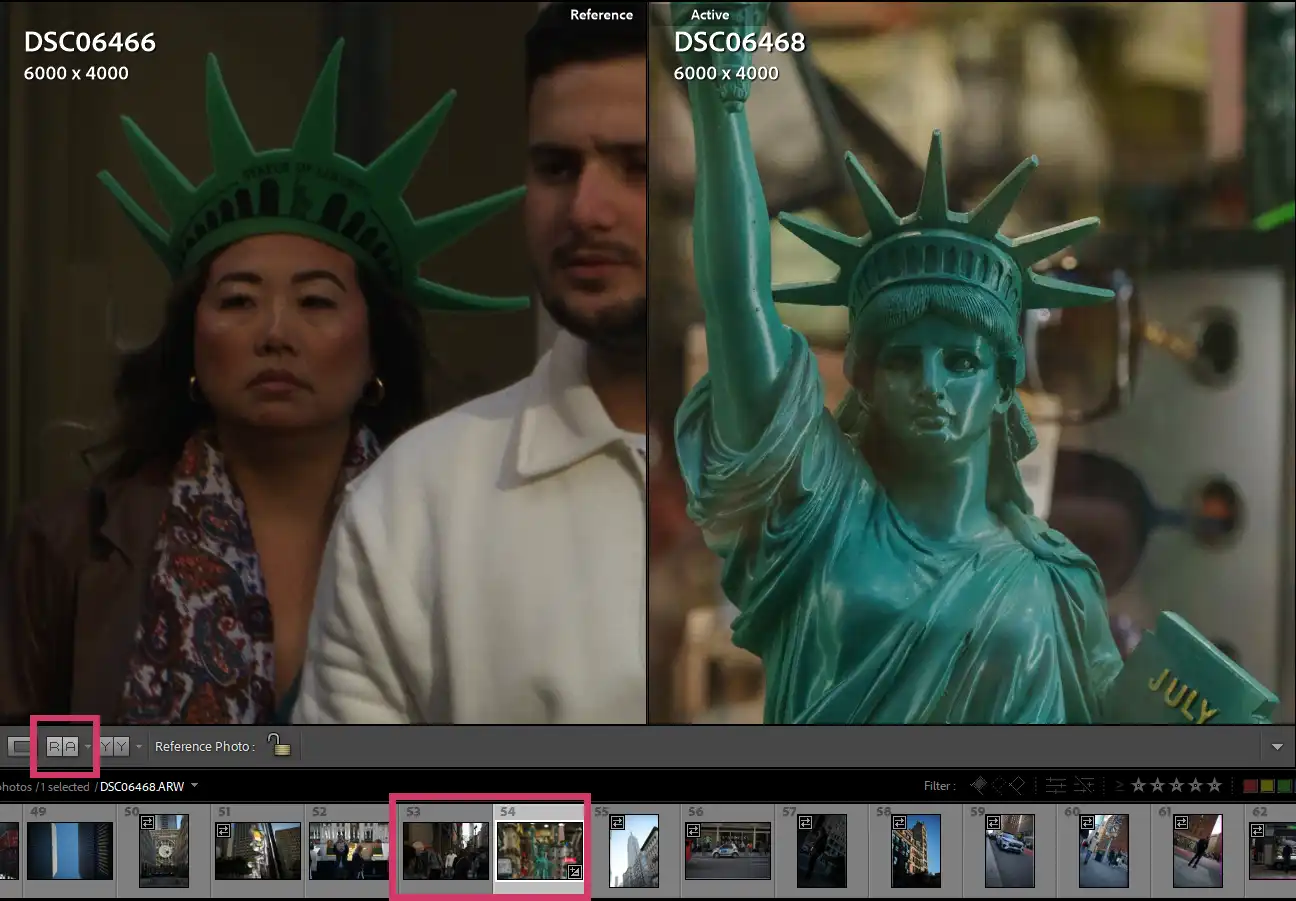Switch to Loupe view

tap(17, 745)
